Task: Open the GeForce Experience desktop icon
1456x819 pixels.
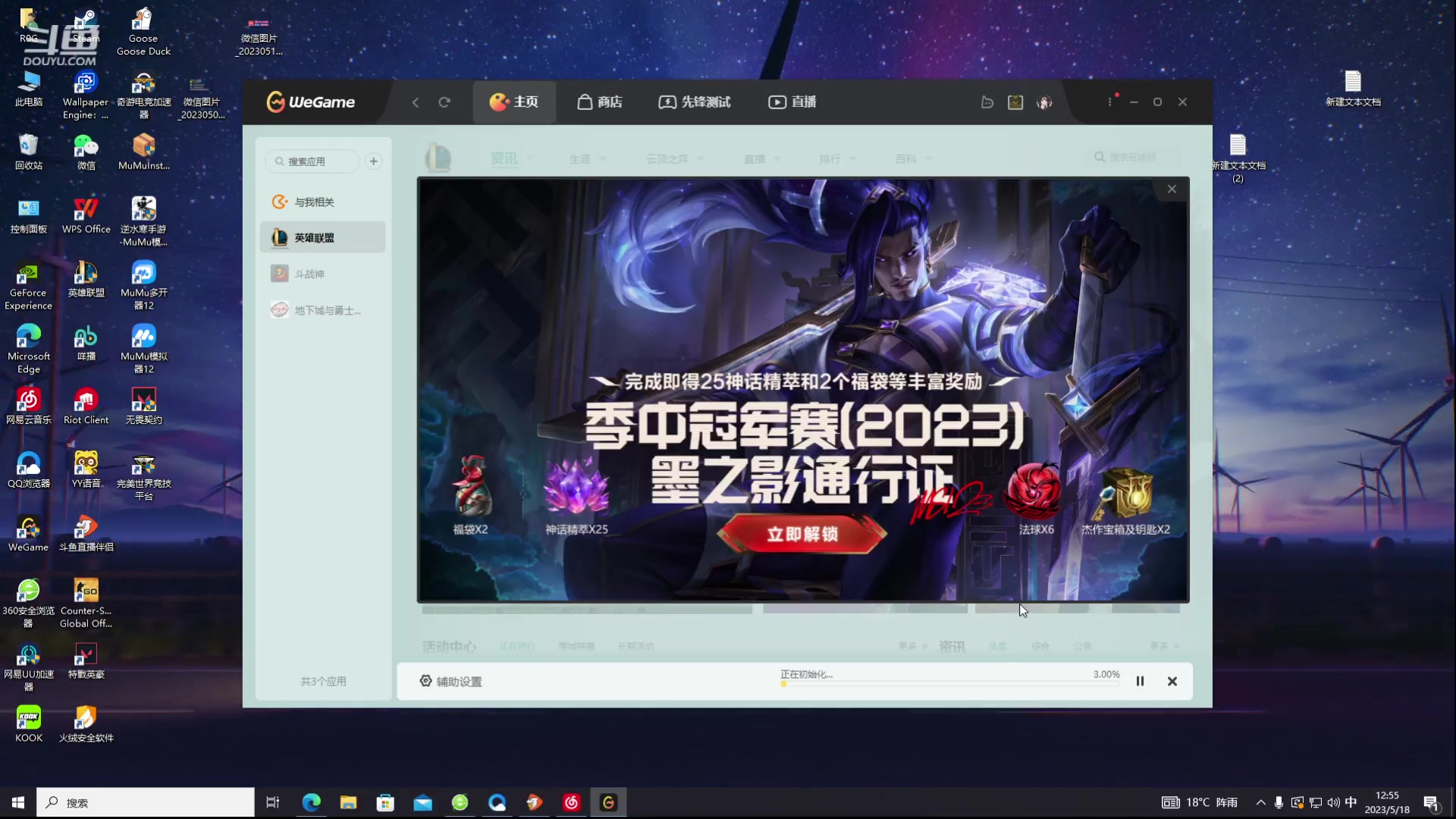Action: 28,286
